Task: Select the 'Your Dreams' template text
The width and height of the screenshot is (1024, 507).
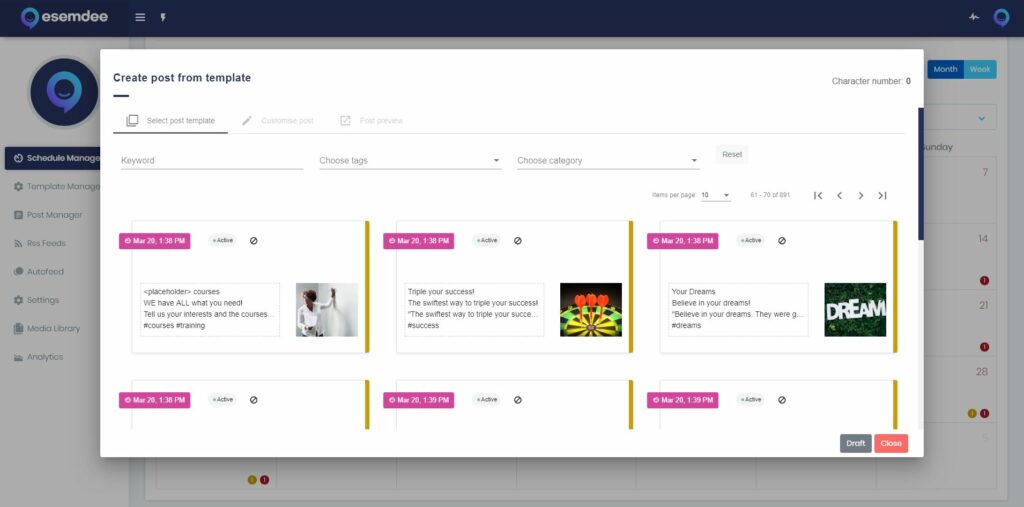Action: pyautogui.click(x=738, y=310)
